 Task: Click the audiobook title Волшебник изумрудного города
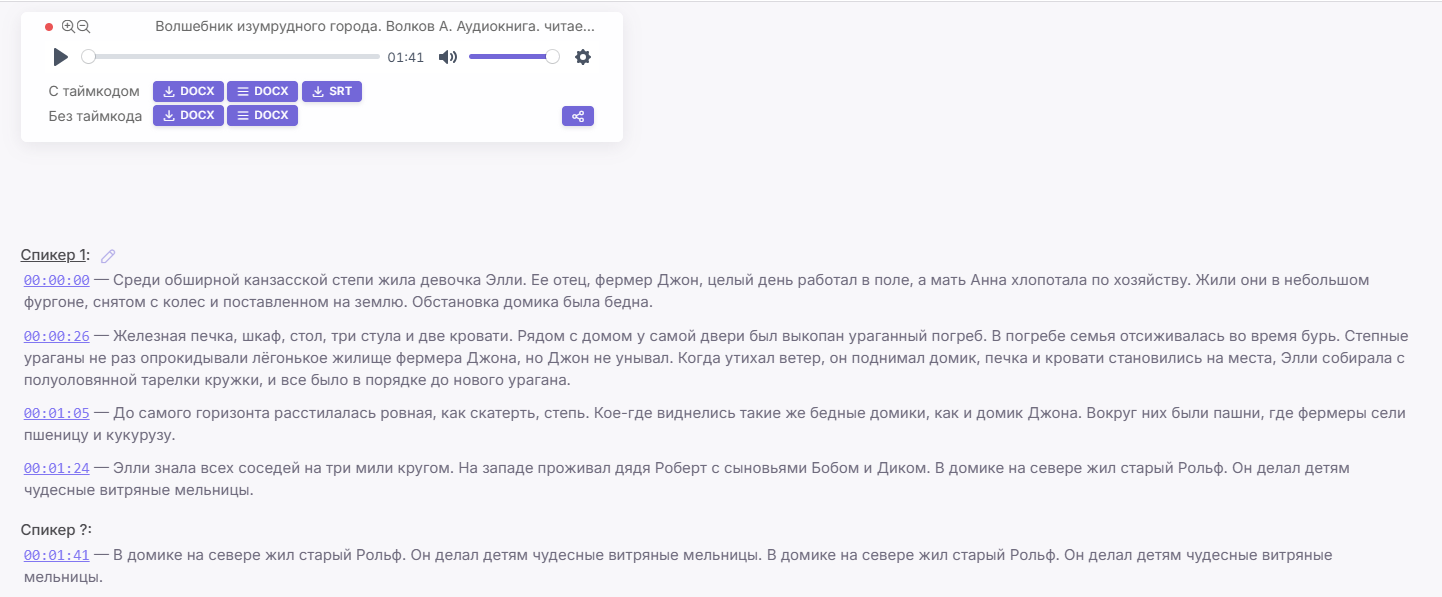pos(373,26)
